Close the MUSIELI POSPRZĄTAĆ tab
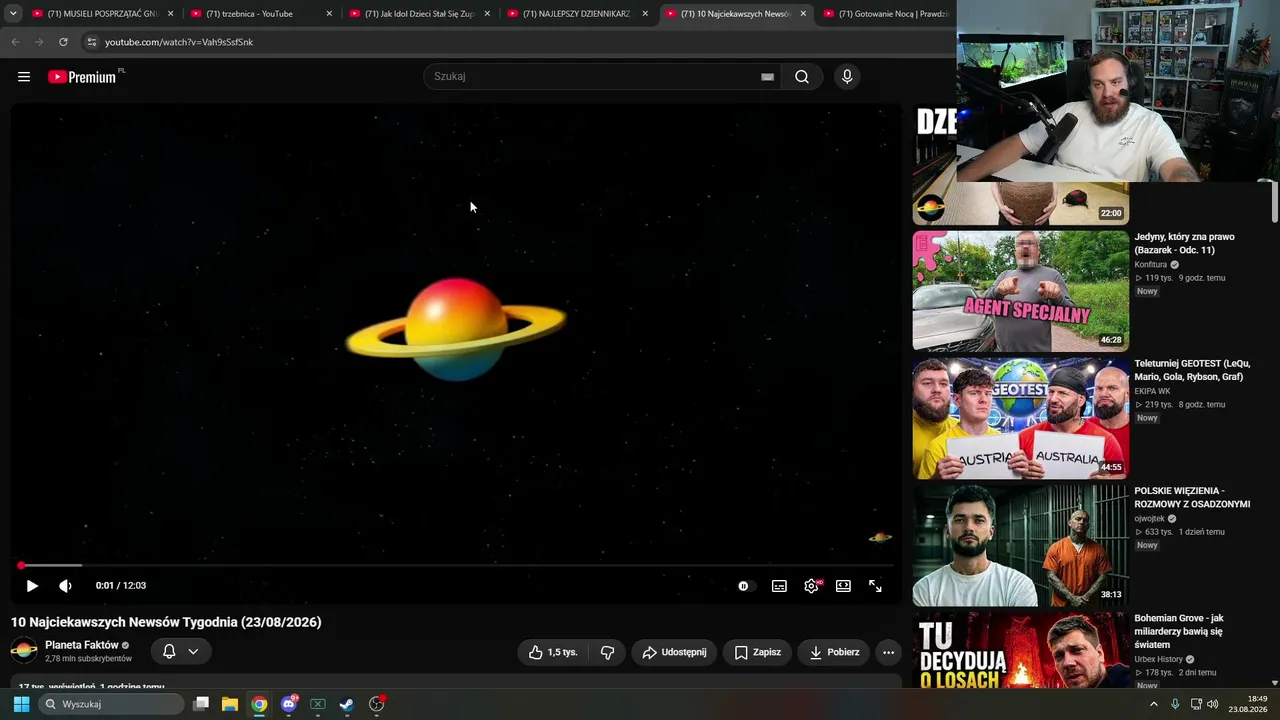Image resolution: width=1280 pixels, height=720 pixels. tap(171, 14)
